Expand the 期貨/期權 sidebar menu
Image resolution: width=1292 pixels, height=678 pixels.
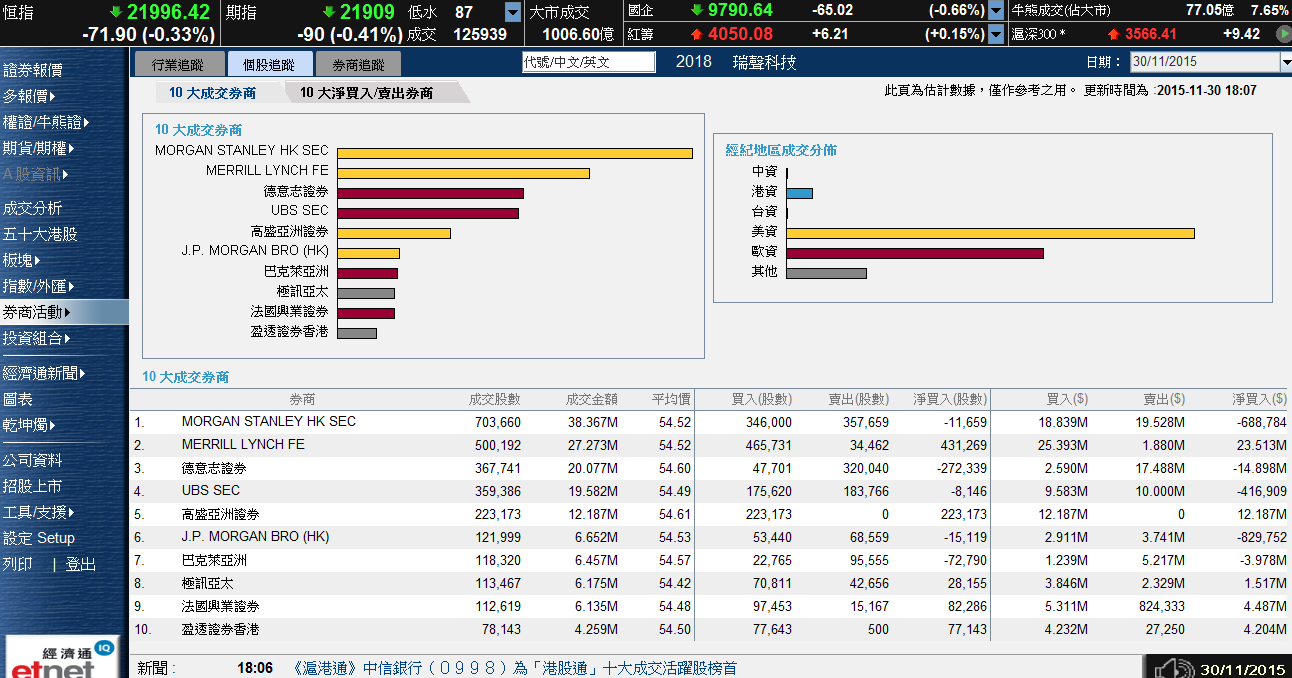[39, 148]
